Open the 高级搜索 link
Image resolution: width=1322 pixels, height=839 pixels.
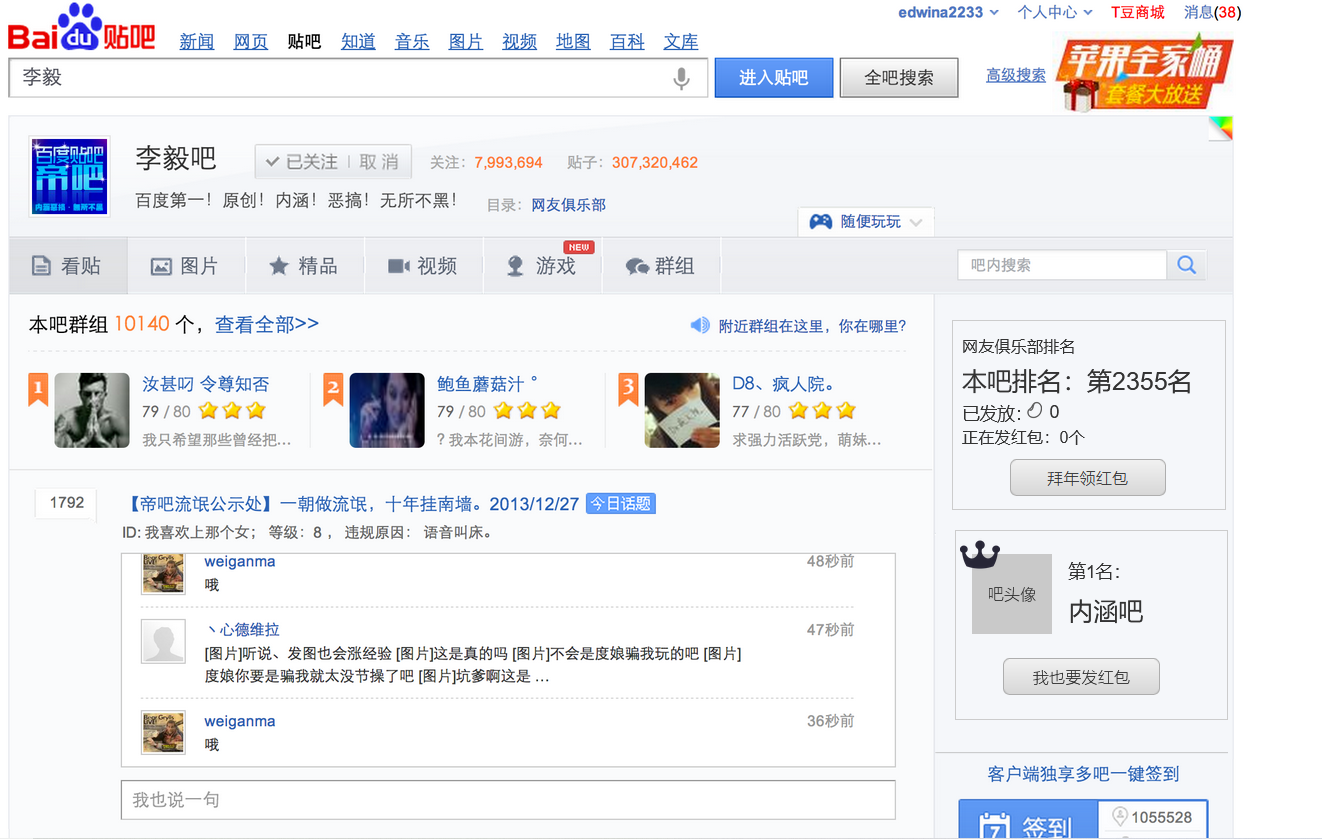click(1016, 75)
